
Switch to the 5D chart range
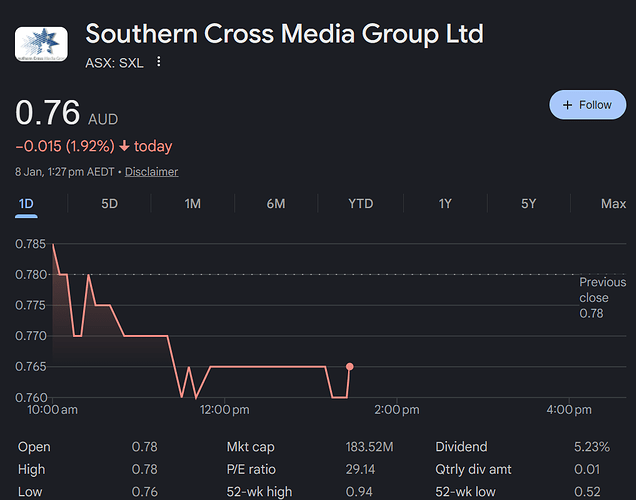(x=110, y=204)
